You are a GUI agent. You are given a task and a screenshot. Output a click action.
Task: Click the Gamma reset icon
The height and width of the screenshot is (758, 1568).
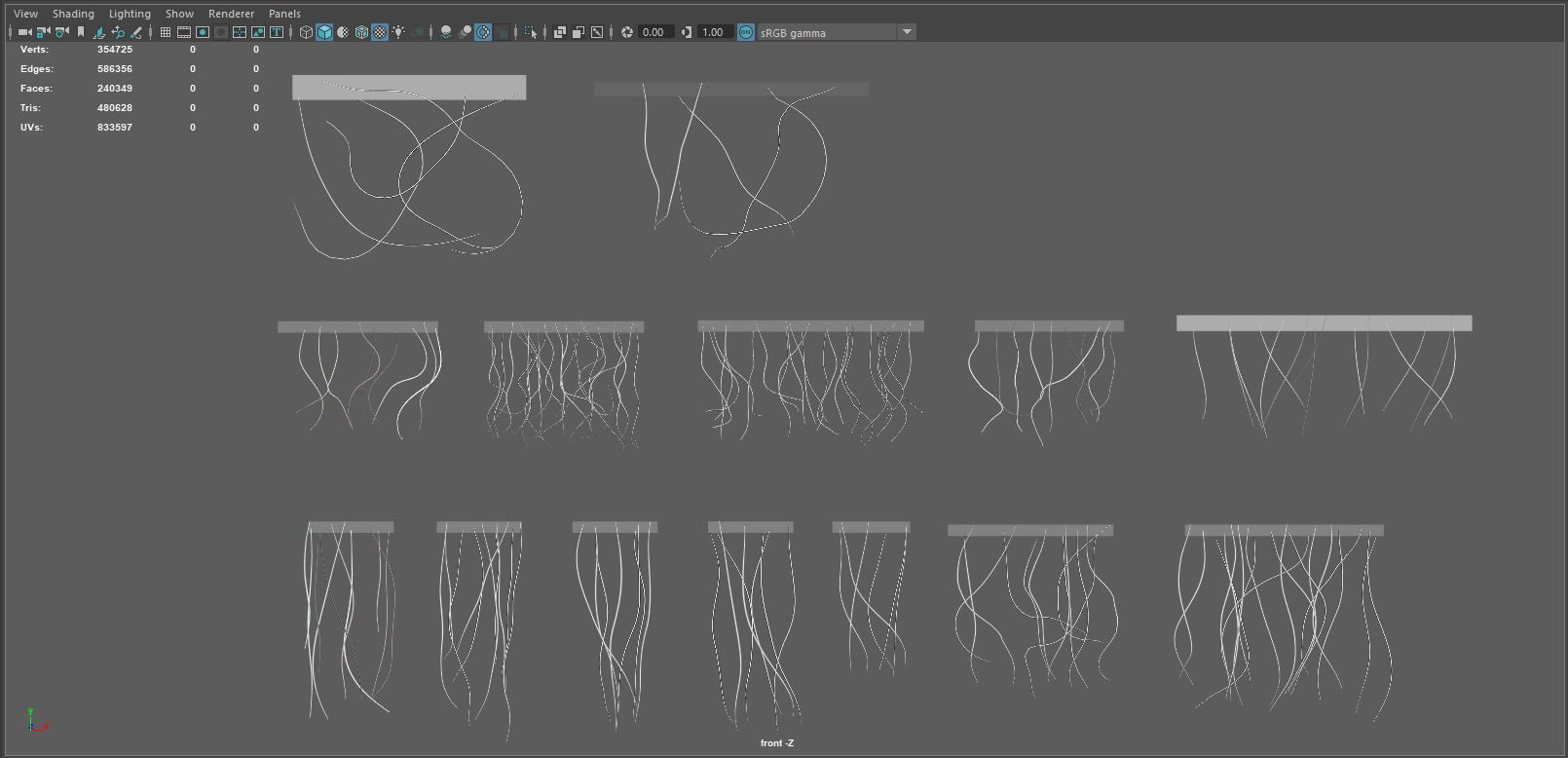click(x=687, y=32)
